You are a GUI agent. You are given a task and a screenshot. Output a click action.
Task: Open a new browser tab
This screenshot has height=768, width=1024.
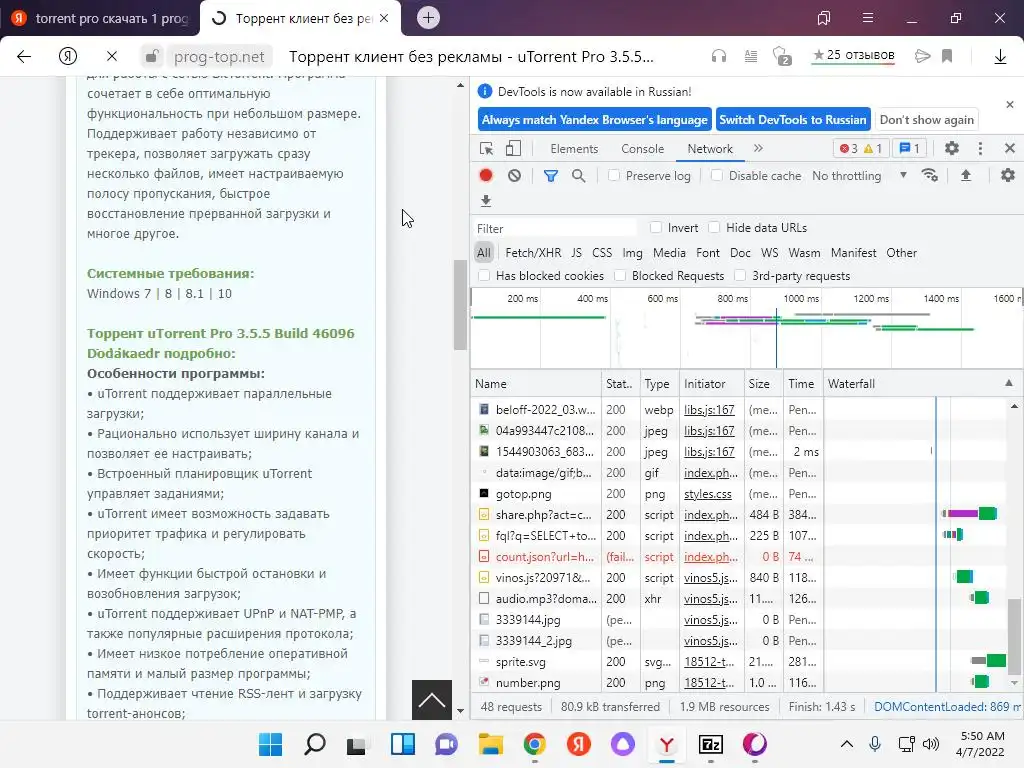pos(428,18)
